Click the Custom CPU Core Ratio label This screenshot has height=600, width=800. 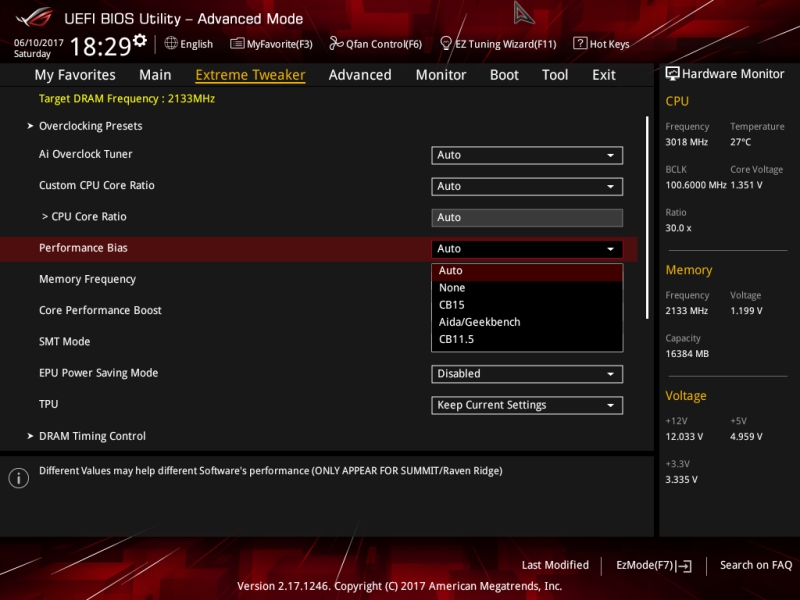(96, 185)
